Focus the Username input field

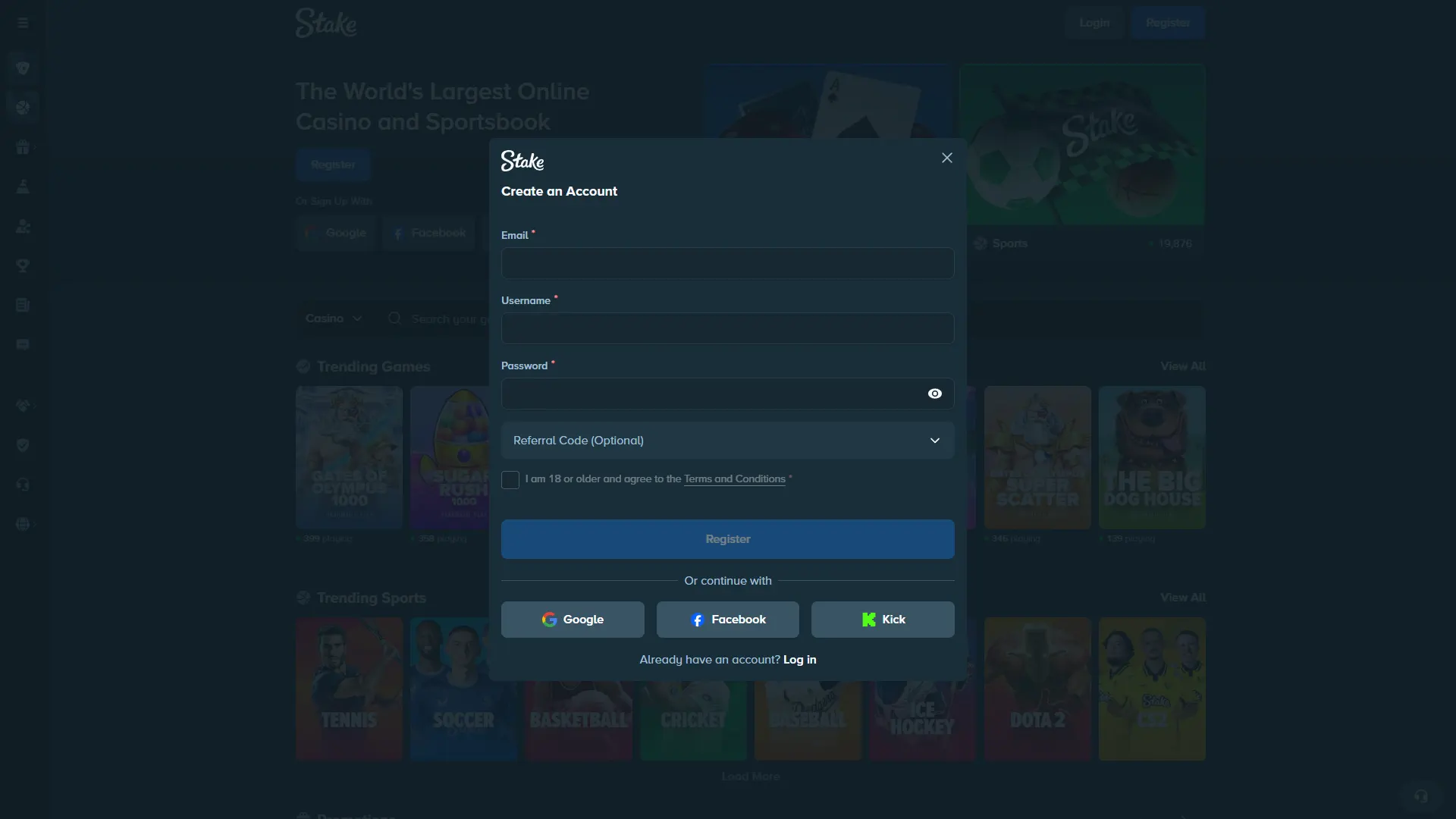(727, 328)
